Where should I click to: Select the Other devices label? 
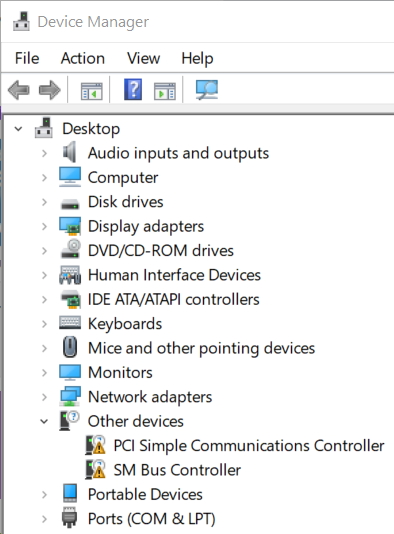click(136, 421)
